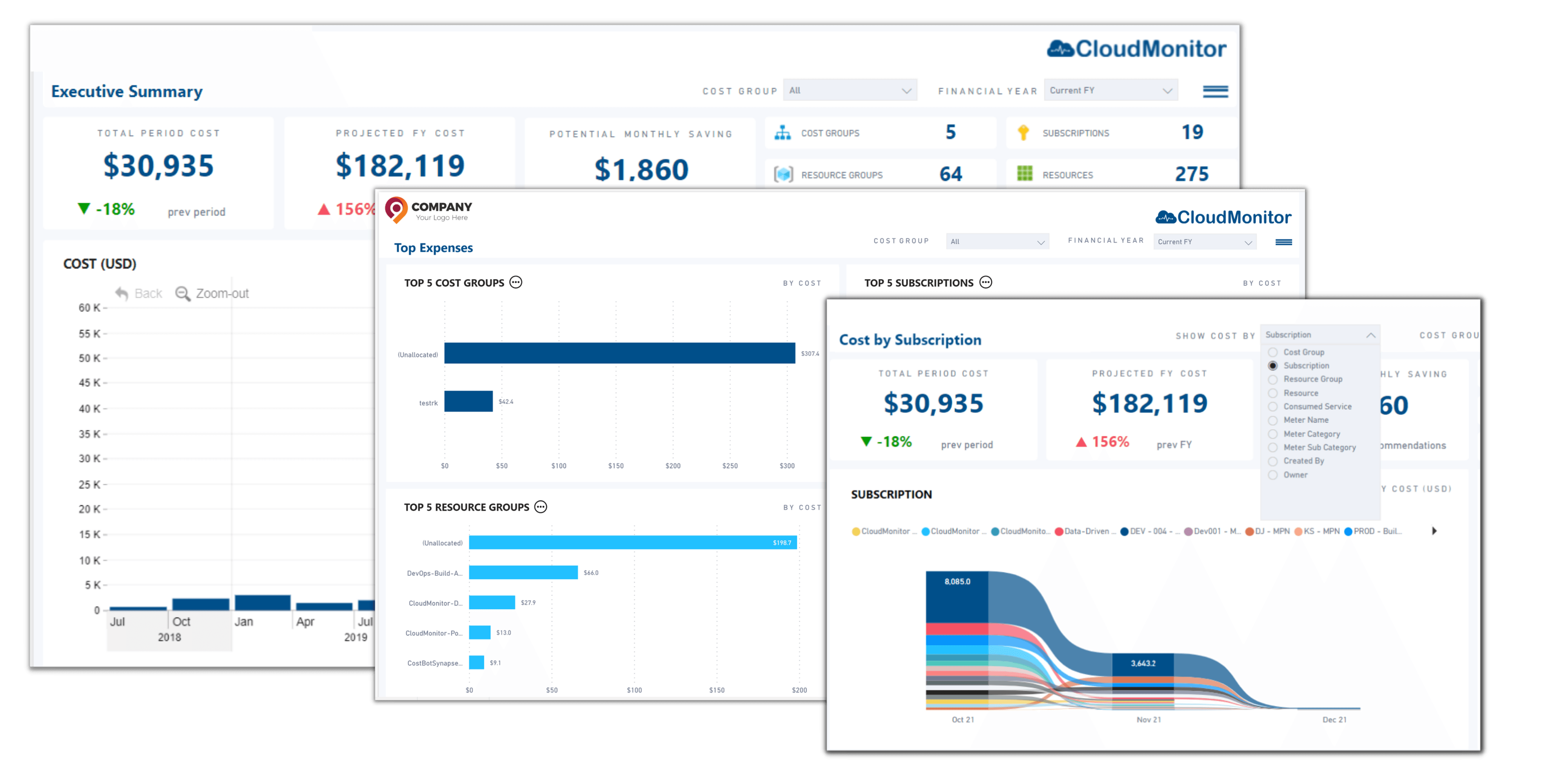Open Financial Year dropdown in Top Expenses
Viewport: 1568px width, 784px height.
(x=1205, y=241)
